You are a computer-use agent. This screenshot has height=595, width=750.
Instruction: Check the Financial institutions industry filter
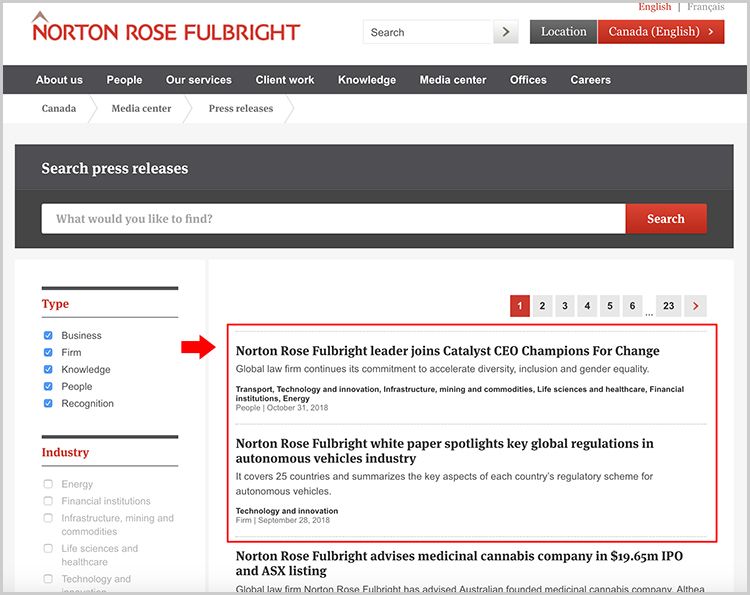(48, 501)
